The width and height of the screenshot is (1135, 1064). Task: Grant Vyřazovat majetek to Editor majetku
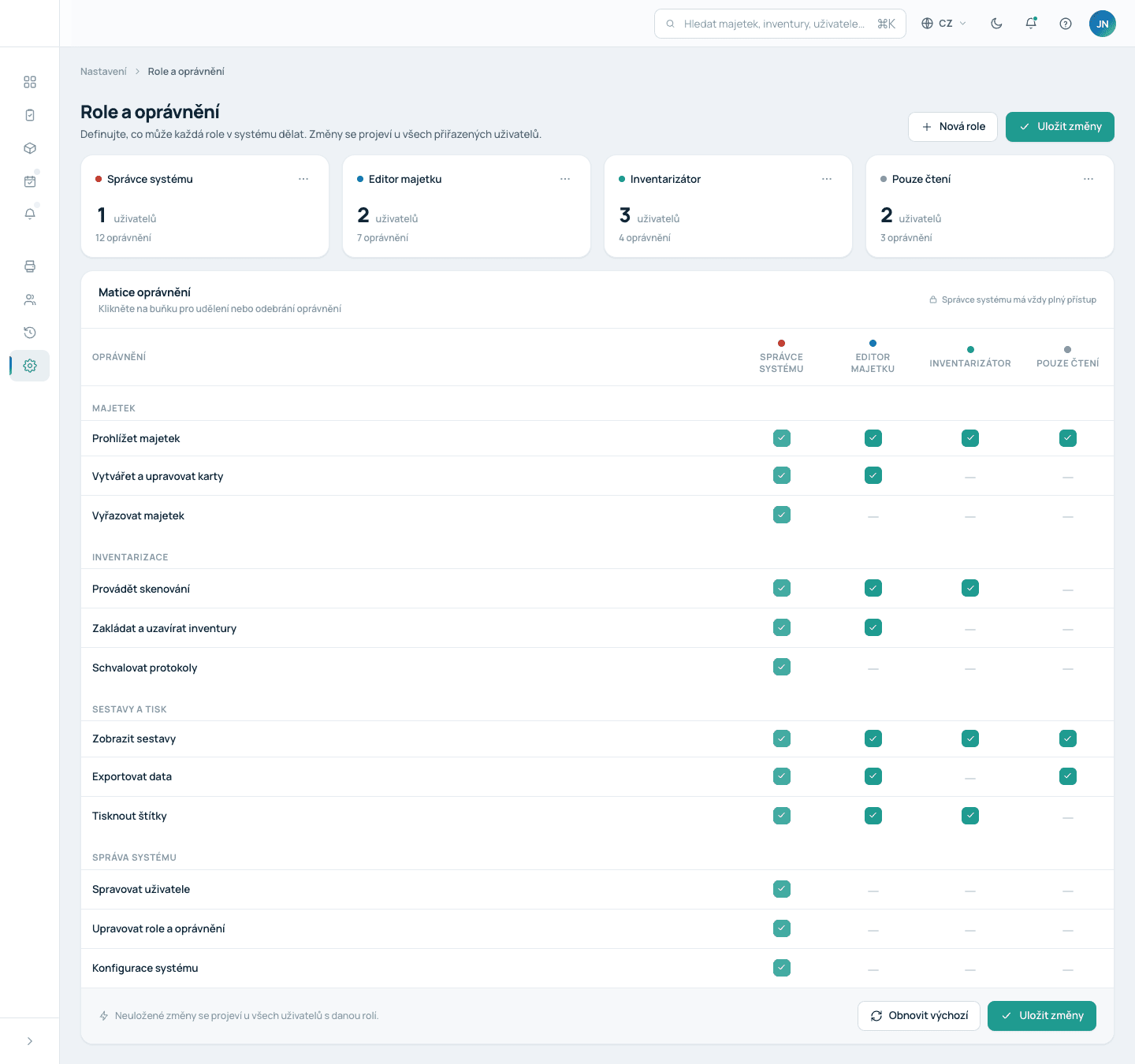pos(873,516)
